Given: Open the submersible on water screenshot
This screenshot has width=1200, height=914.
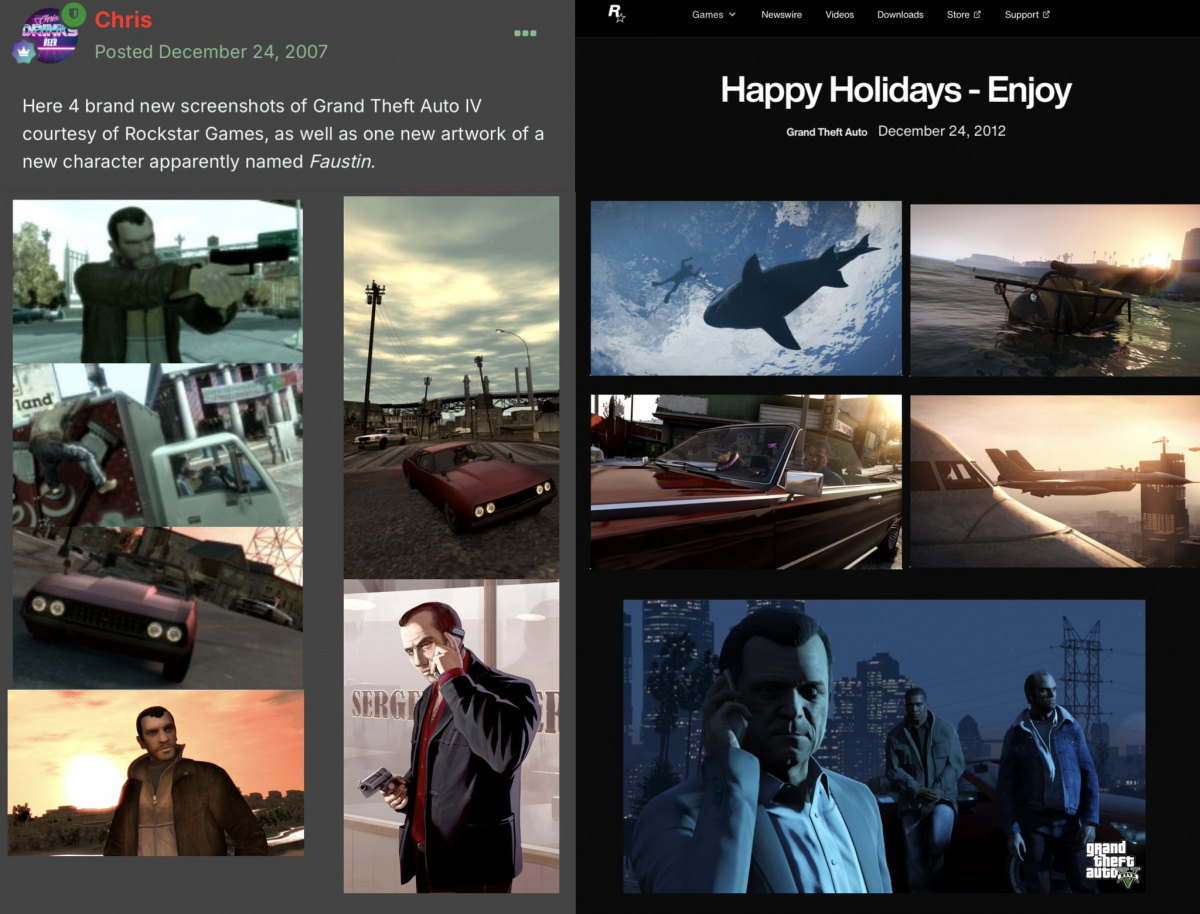Looking at the screenshot, I should pos(1055,290).
